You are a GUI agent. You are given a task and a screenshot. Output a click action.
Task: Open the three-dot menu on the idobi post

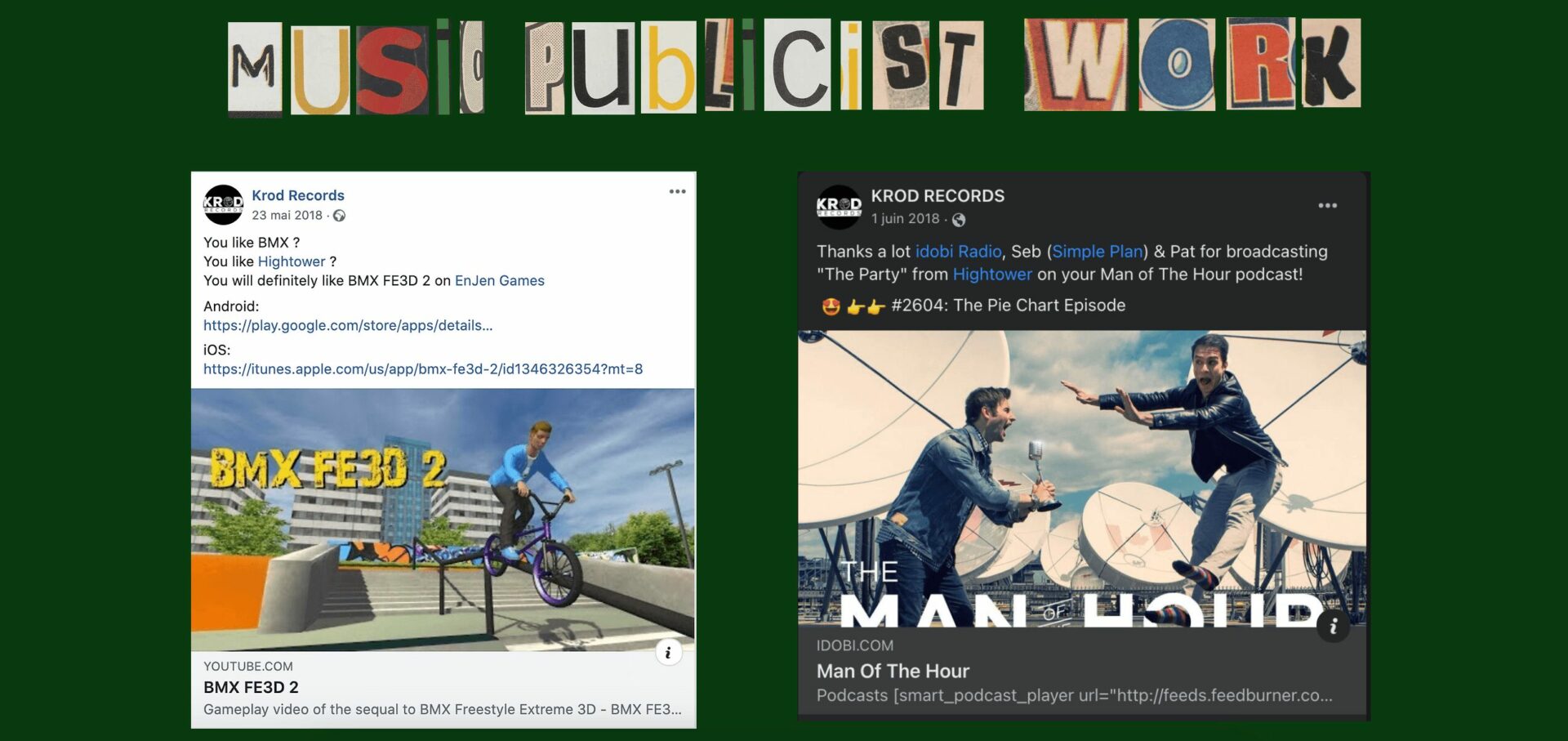click(1327, 205)
